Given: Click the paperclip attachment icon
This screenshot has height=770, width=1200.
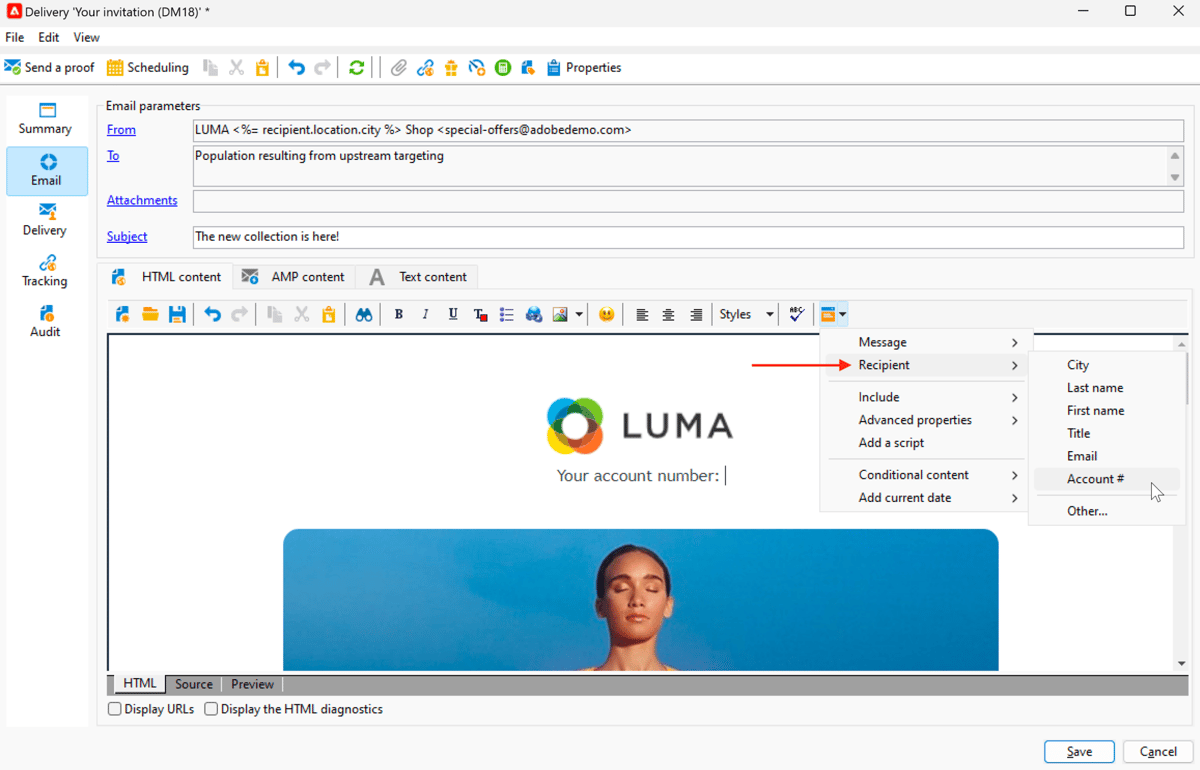Looking at the screenshot, I should 397,67.
